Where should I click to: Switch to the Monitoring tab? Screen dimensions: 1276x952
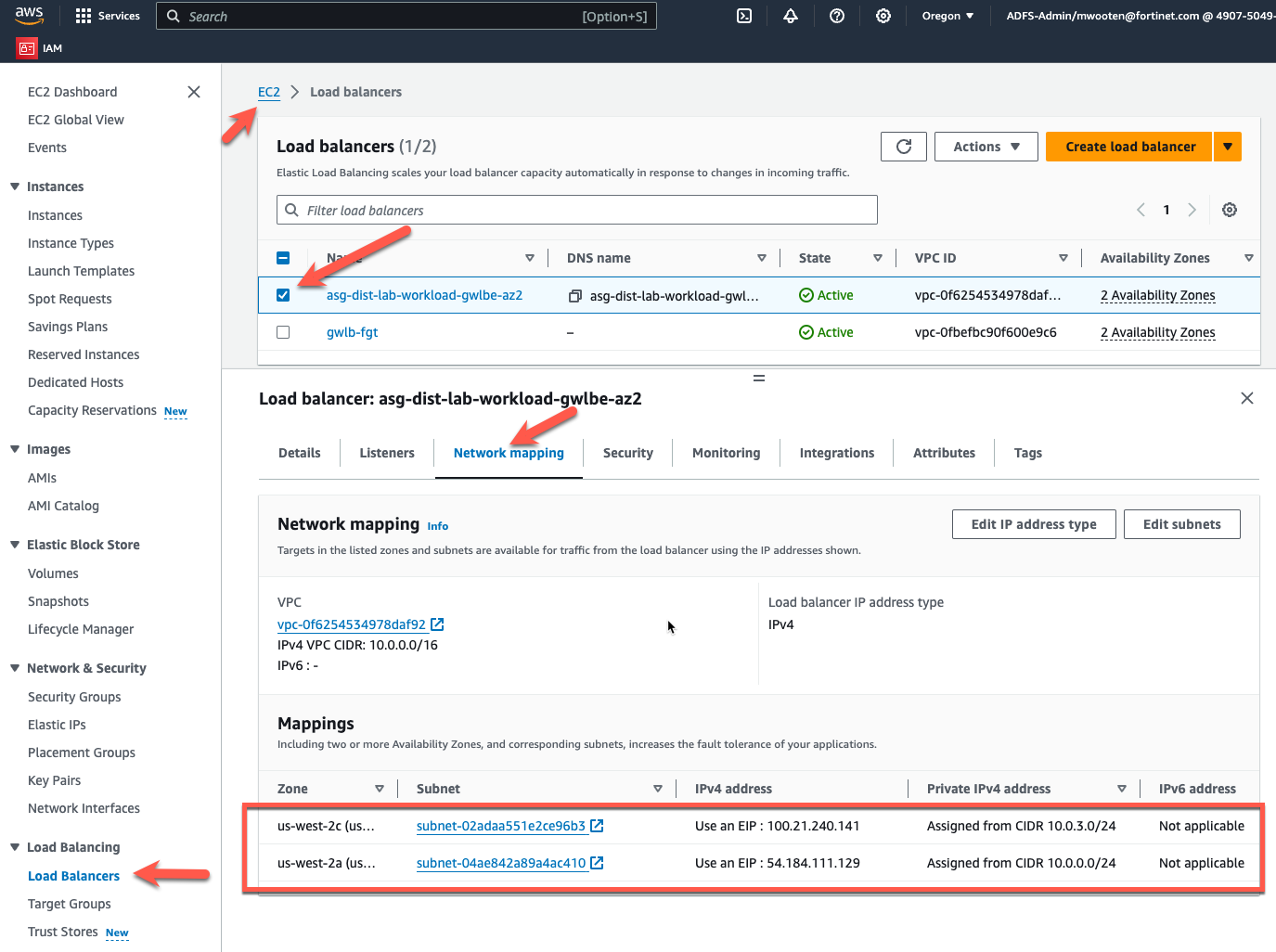[x=727, y=453]
